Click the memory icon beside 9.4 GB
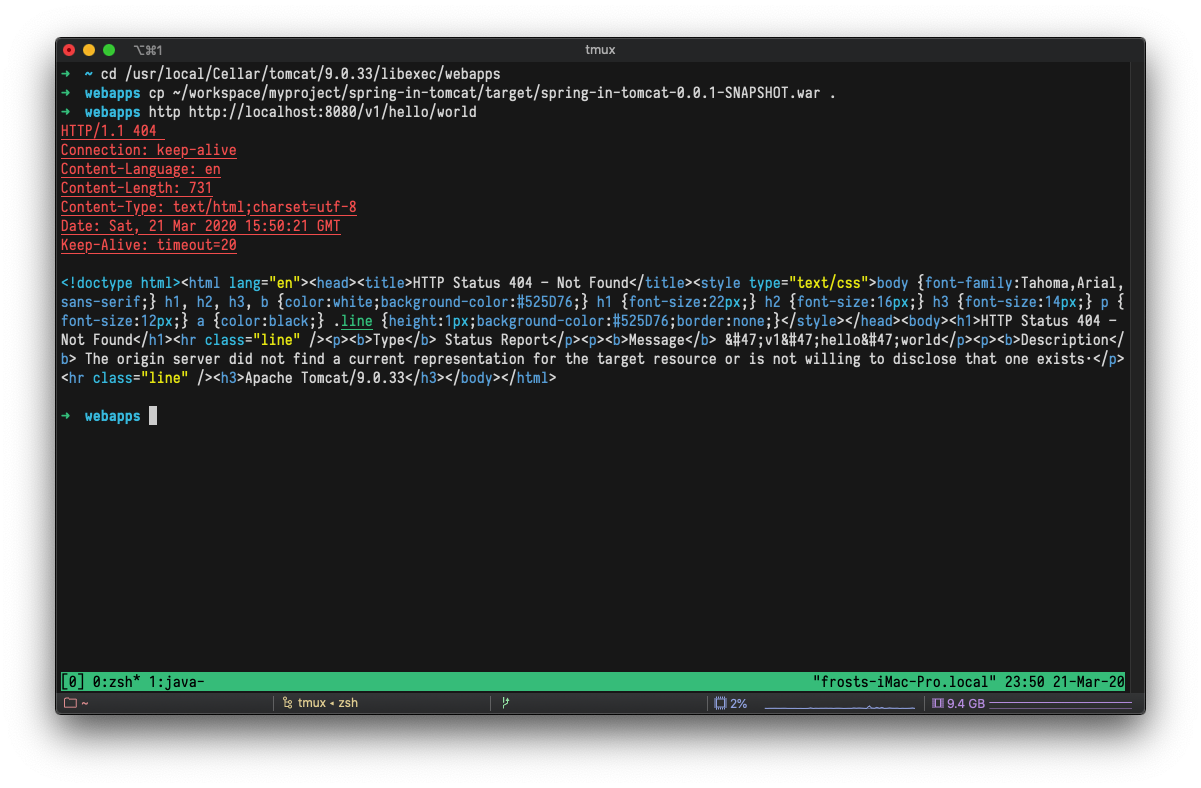Screen dimensions: 1201x788 coord(938,703)
